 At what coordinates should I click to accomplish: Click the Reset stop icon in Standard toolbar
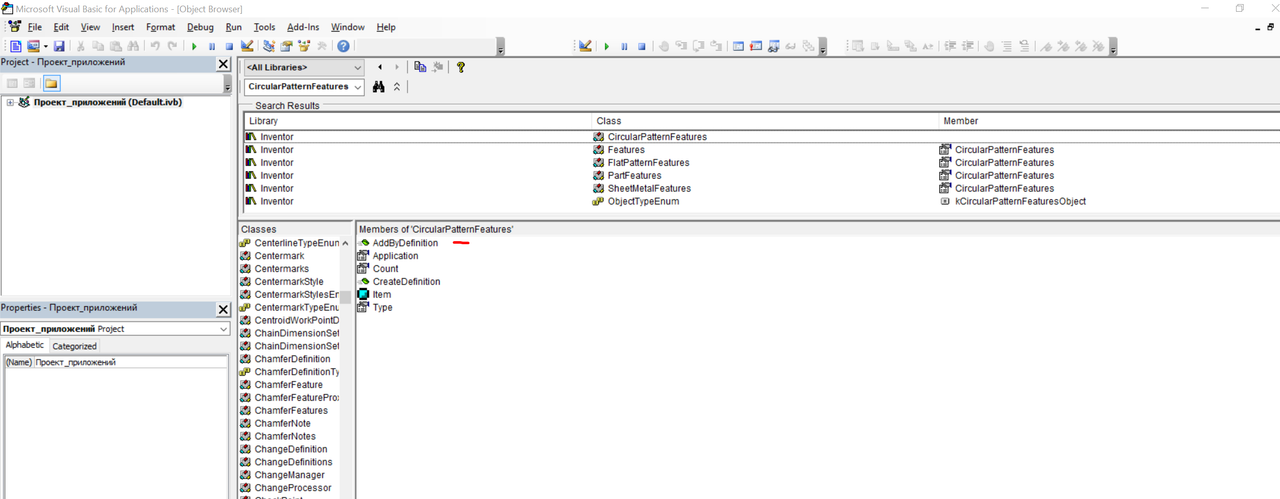(228, 46)
